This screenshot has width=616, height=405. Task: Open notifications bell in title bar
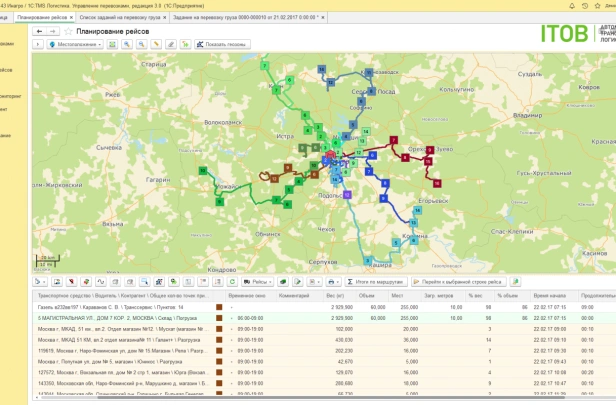pos(572,6)
